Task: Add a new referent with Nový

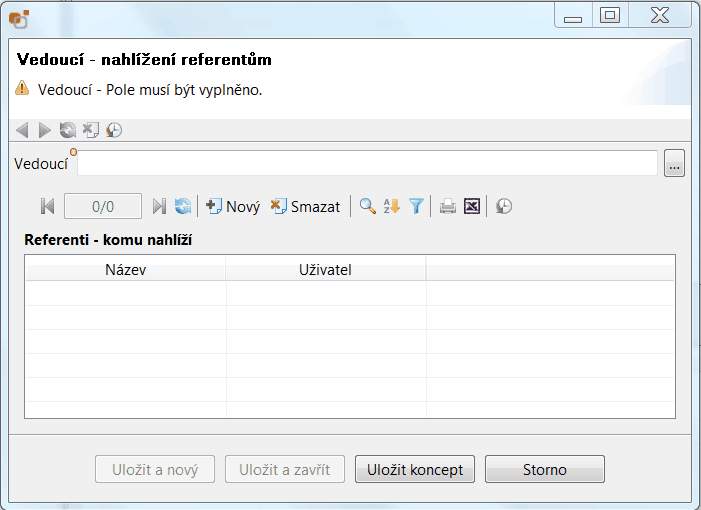Action: pyautogui.click(x=232, y=207)
